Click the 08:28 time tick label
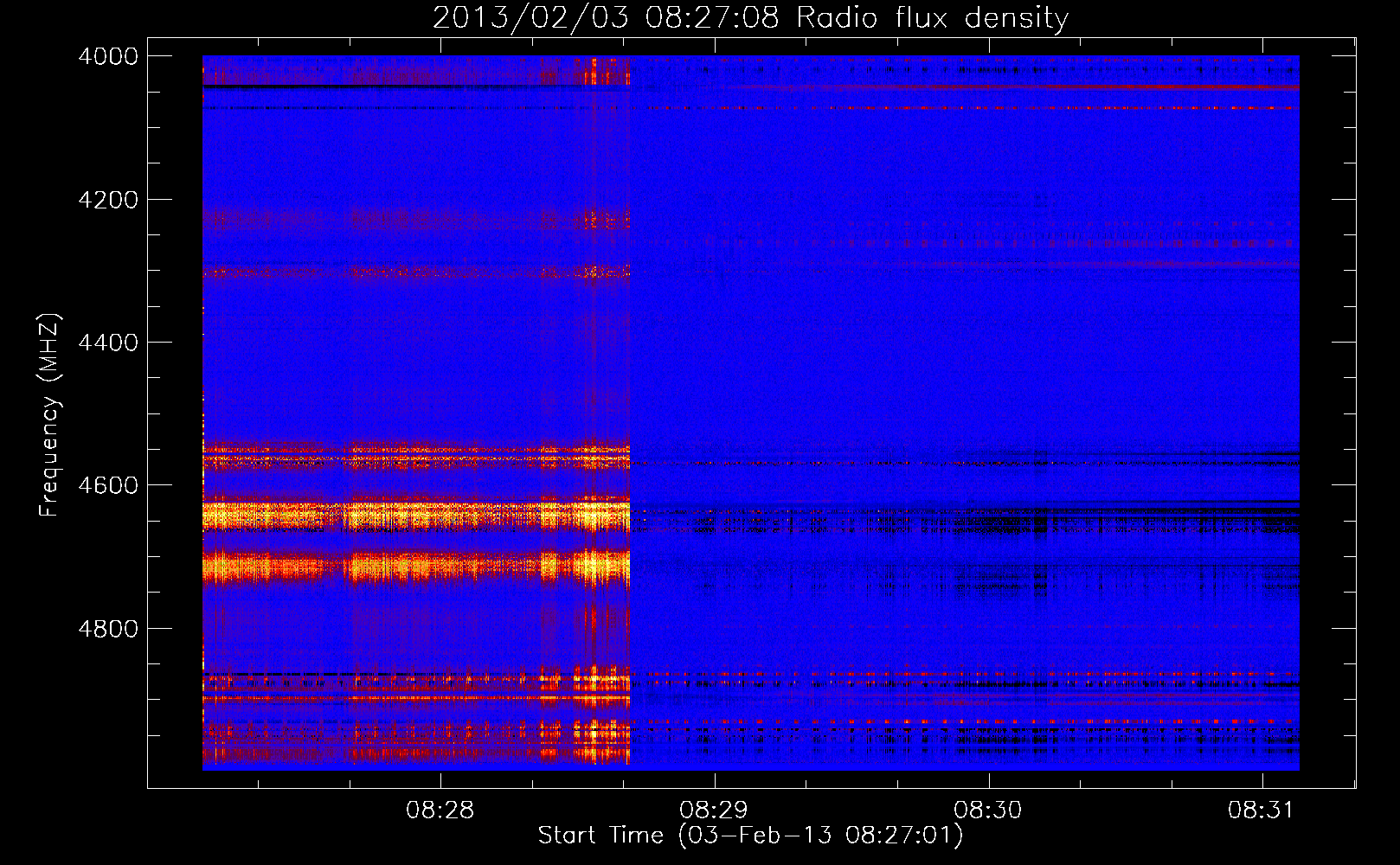Screen dimensions: 1400x865 [440, 811]
